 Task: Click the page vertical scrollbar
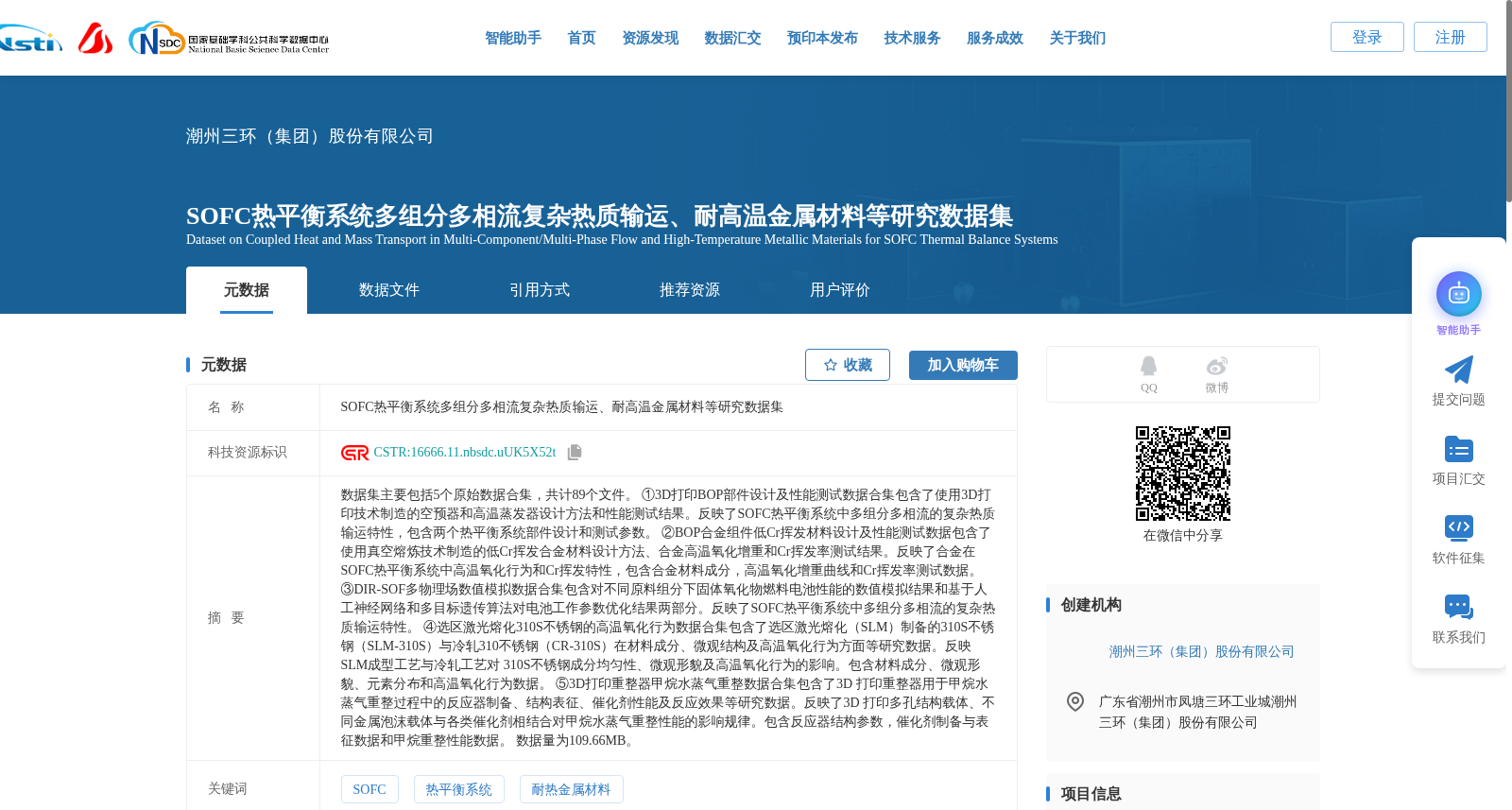1508,101
